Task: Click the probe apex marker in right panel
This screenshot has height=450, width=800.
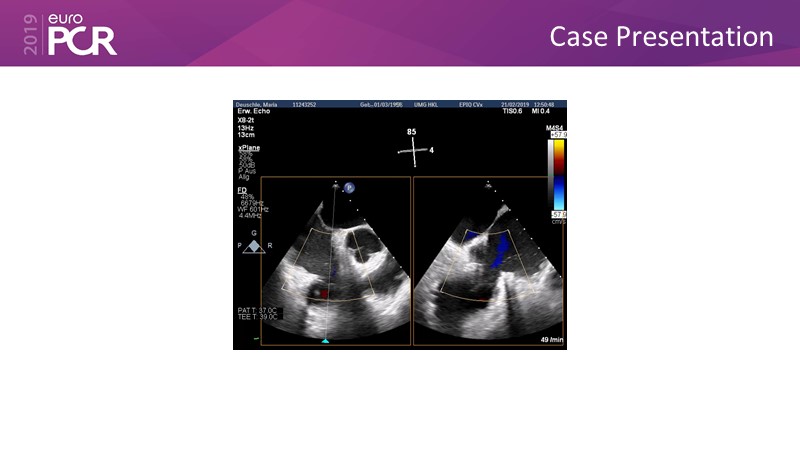Action: click(x=487, y=186)
